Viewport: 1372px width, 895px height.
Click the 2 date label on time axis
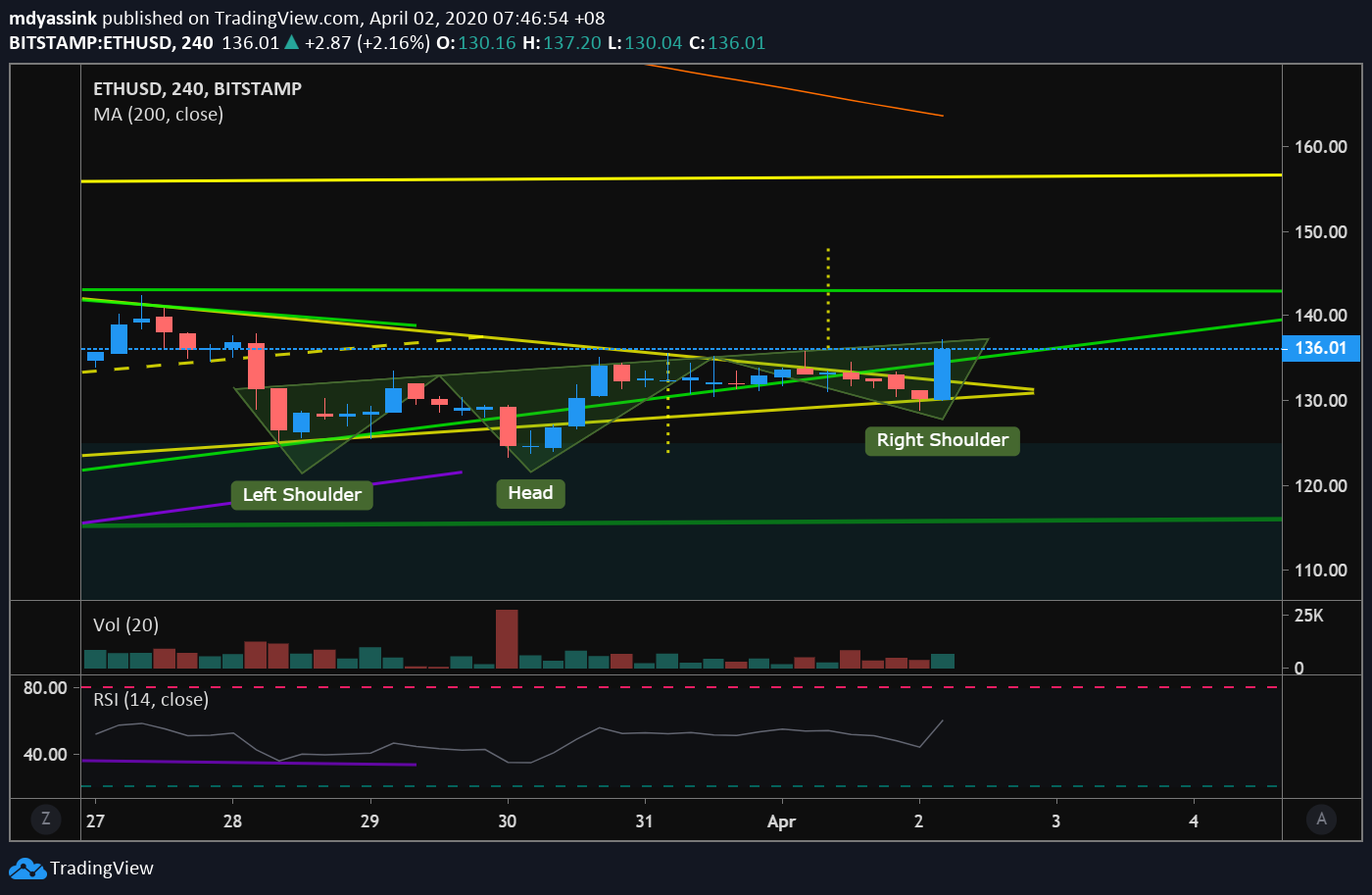coord(918,820)
